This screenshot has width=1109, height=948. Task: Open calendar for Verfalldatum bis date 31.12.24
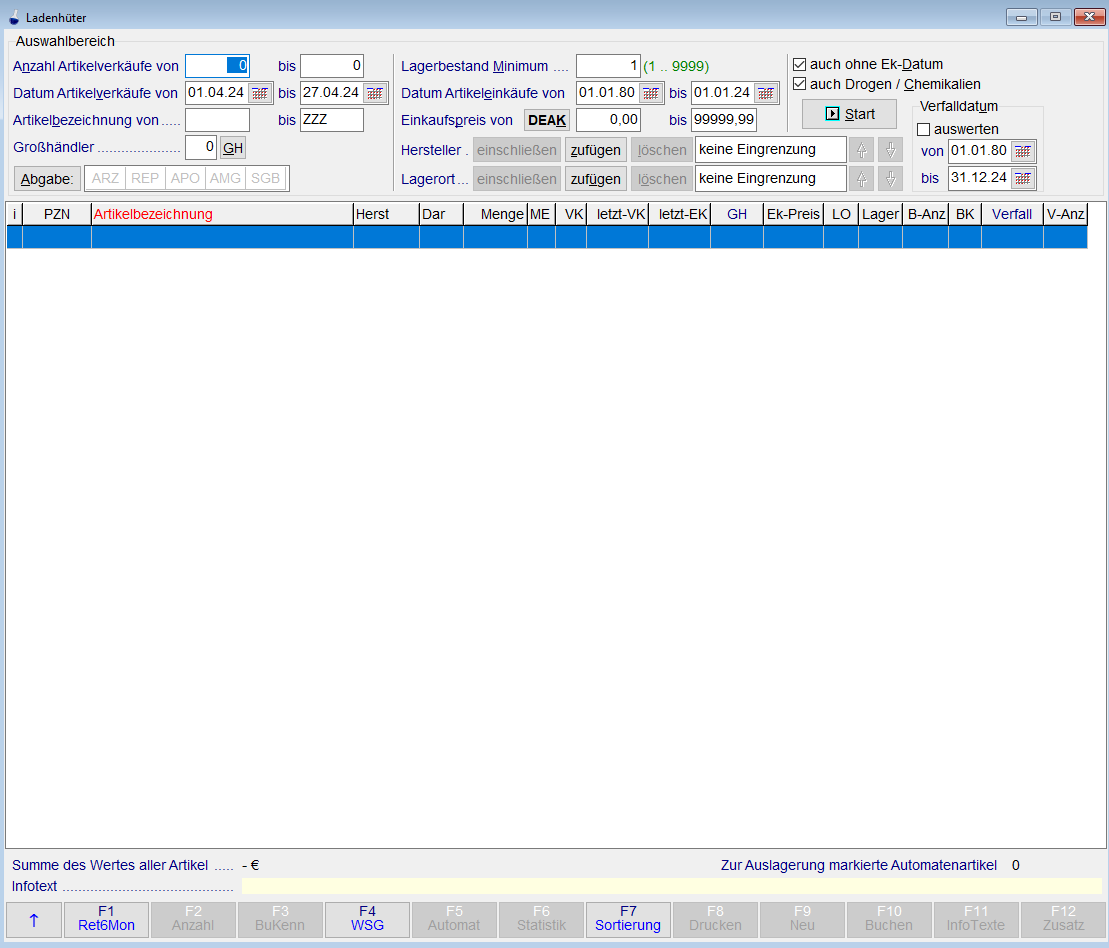tap(1023, 178)
